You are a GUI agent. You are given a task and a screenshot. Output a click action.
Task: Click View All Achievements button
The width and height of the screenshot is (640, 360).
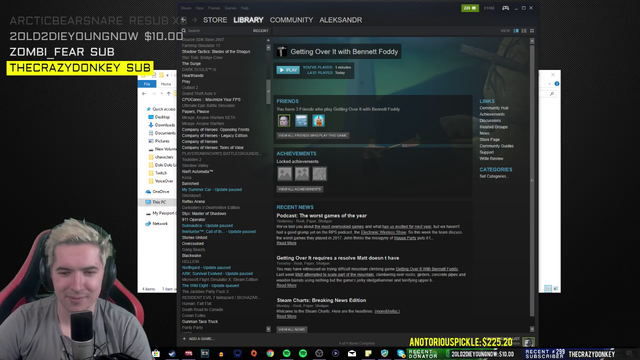coord(300,189)
